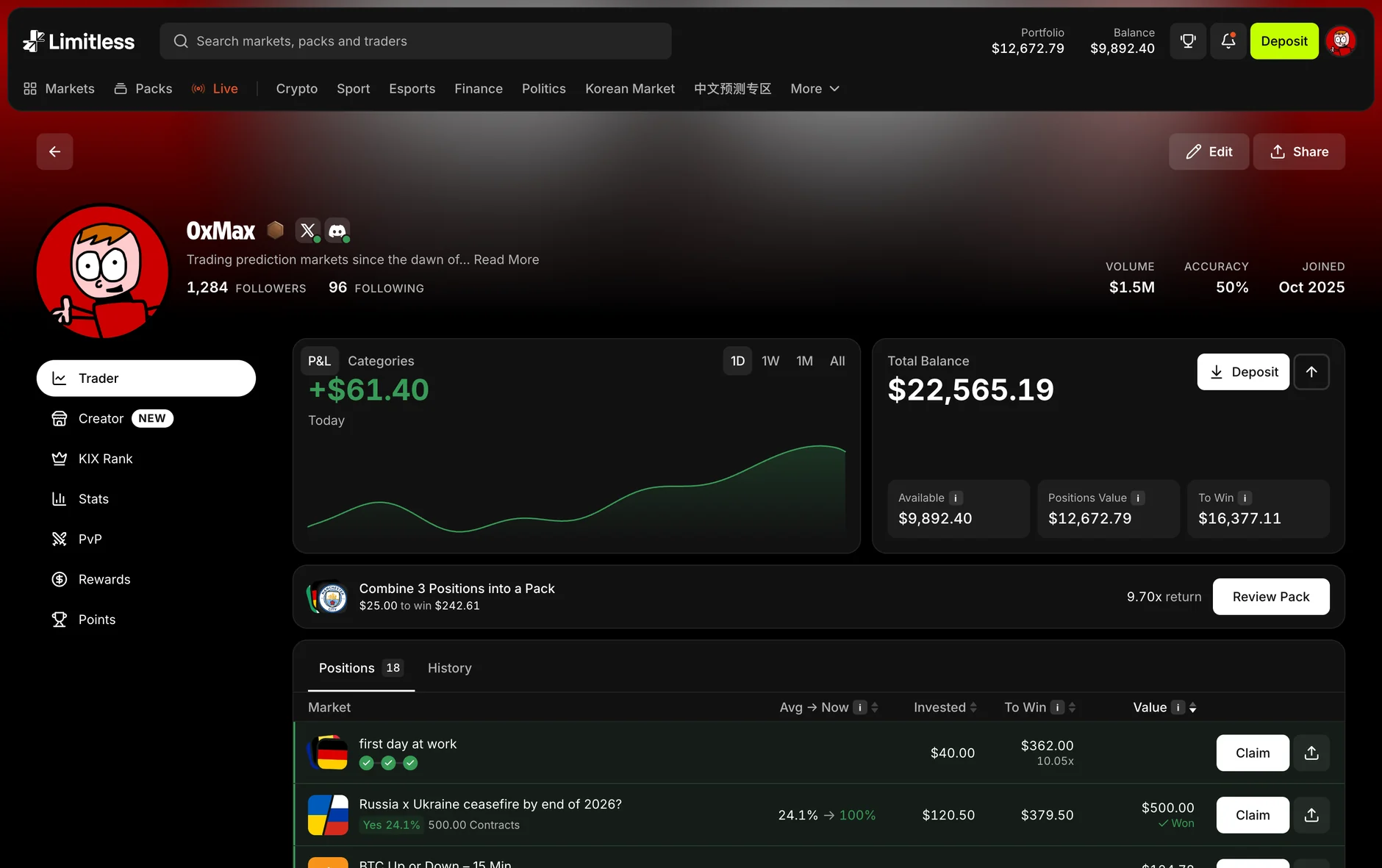Select the 1W time range
Viewport: 1382px width, 868px height.
tap(770, 361)
